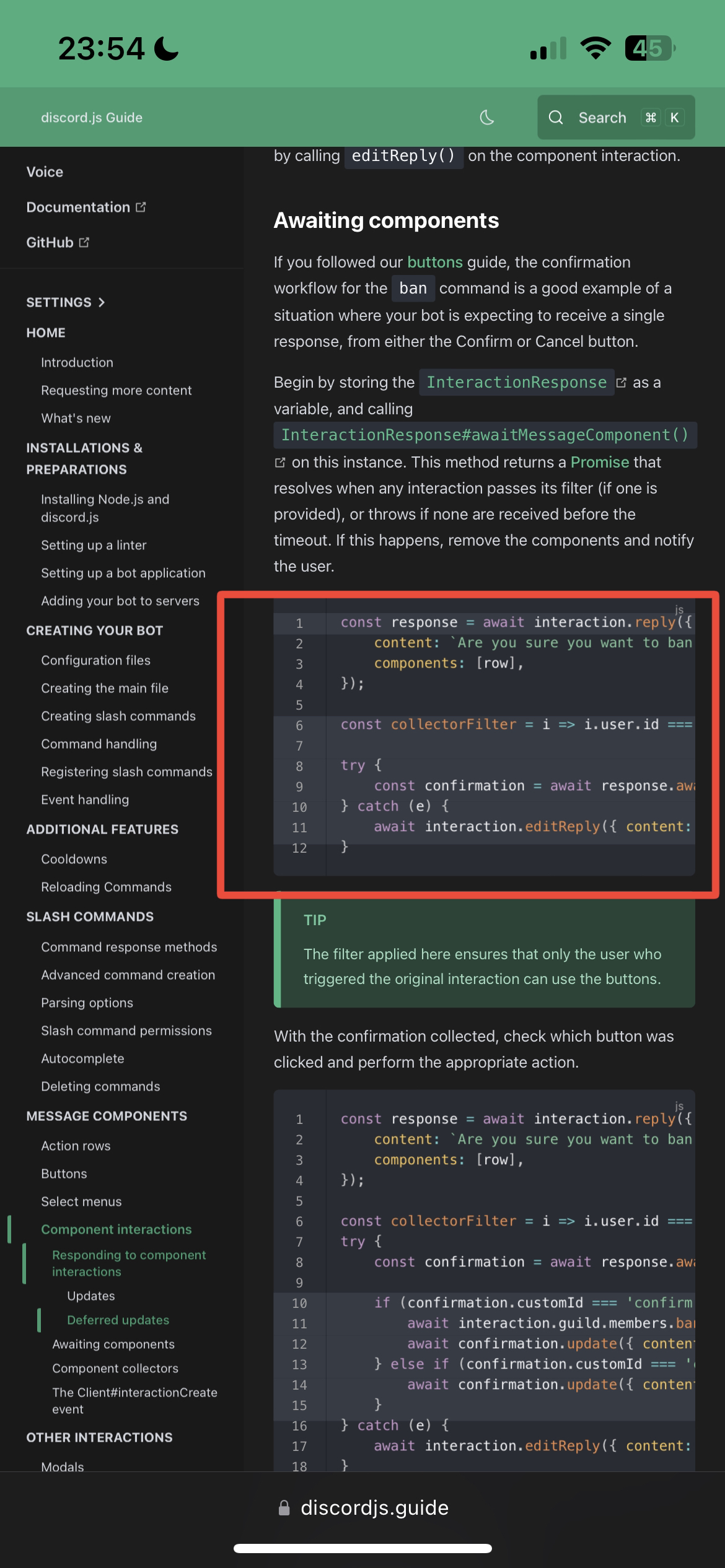Open Adding your bot to servers

(120, 601)
